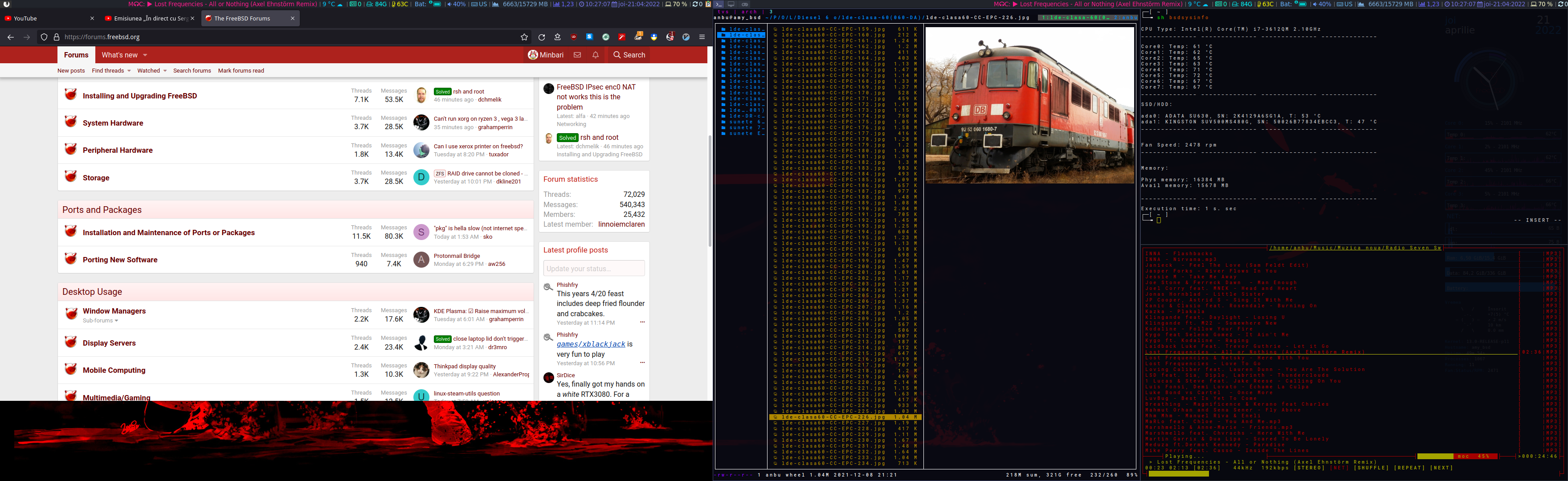The width and height of the screenshot is (1568, 481).
Task: Click the Update your status input
Action: (594, 269)
